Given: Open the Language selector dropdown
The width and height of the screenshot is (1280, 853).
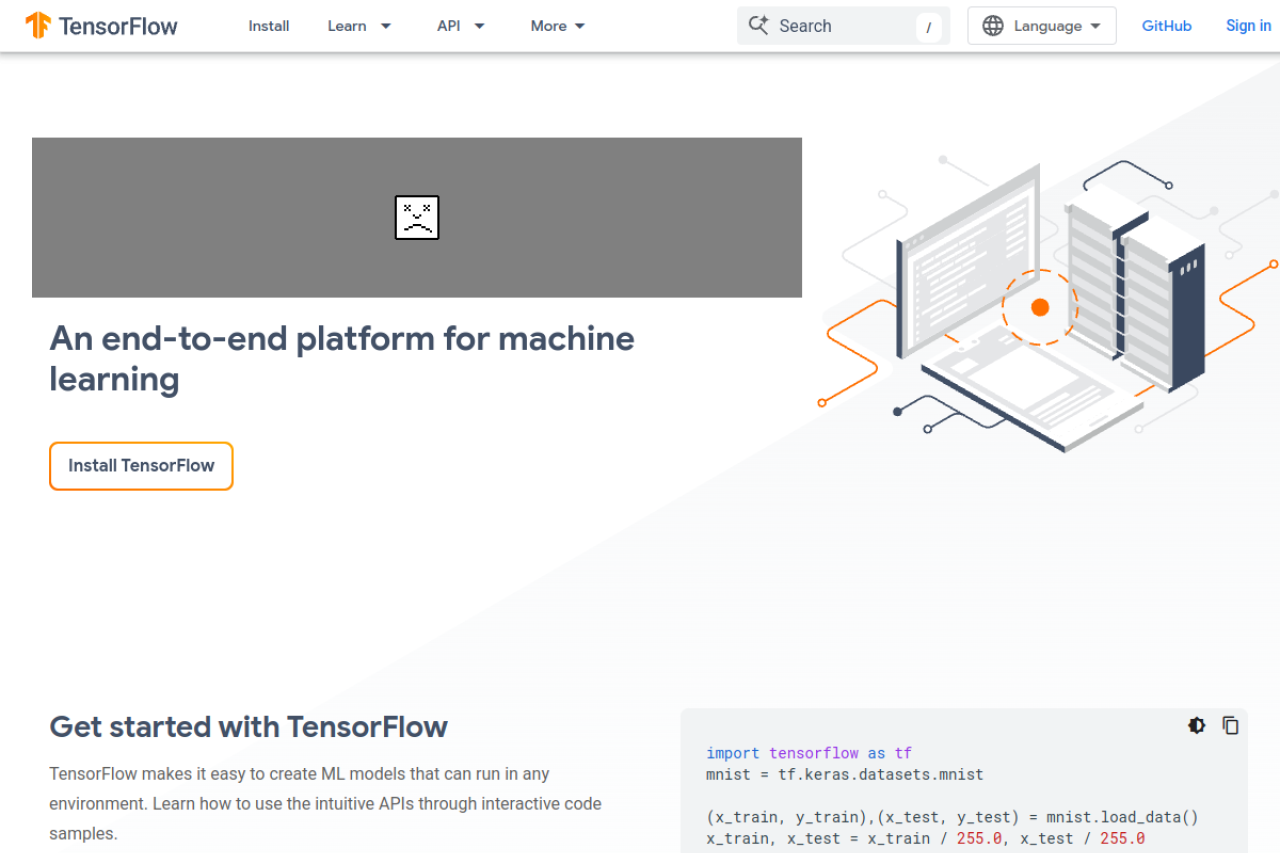Looking at the screenshot, I should 1042,26.
